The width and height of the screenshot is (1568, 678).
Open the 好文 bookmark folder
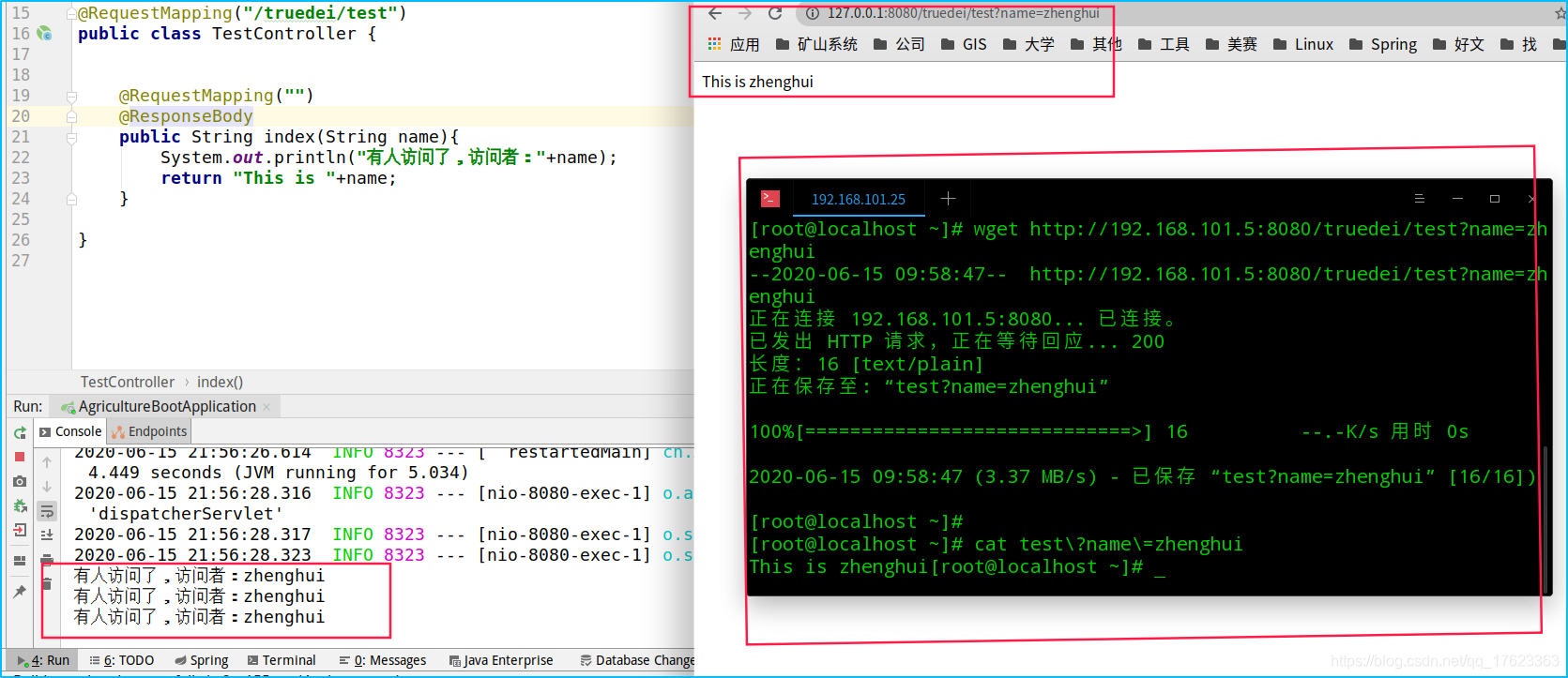[x=1459, y=44]
